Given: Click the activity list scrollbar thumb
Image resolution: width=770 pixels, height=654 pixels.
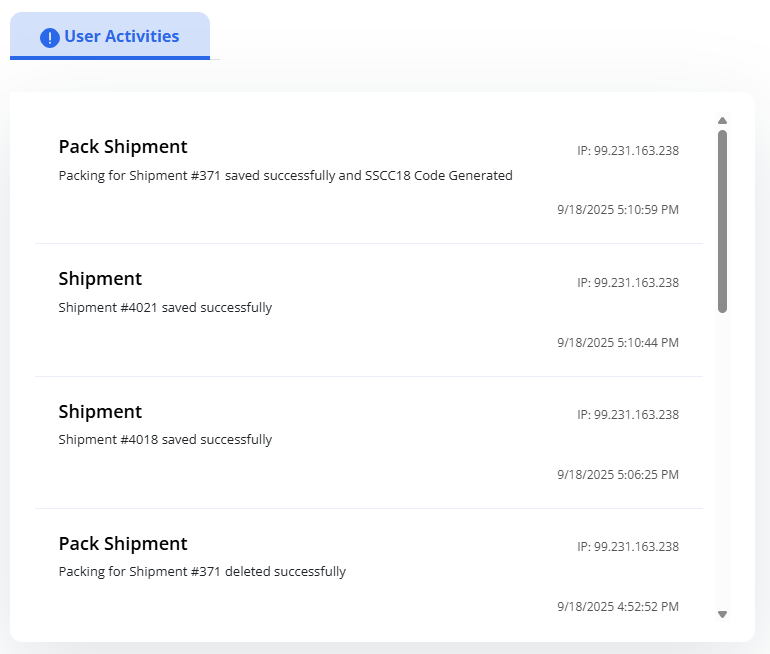Looking at the screenshot, I should click(722, 220).
